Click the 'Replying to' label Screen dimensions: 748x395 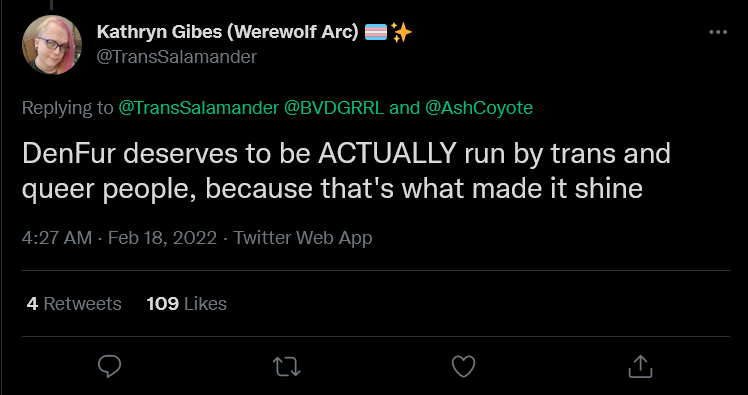click(x=67, y=108)
